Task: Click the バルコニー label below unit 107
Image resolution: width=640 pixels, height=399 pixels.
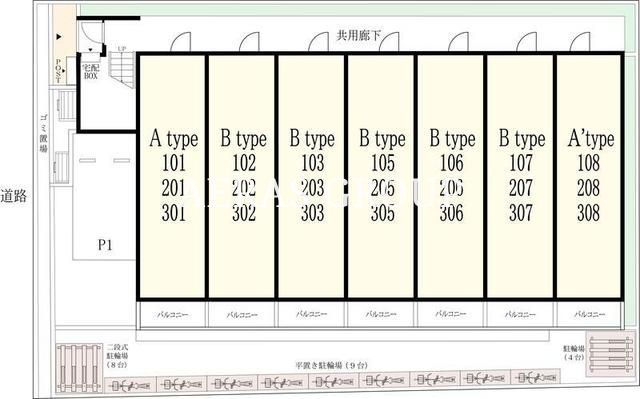Action: click(520, 315)
